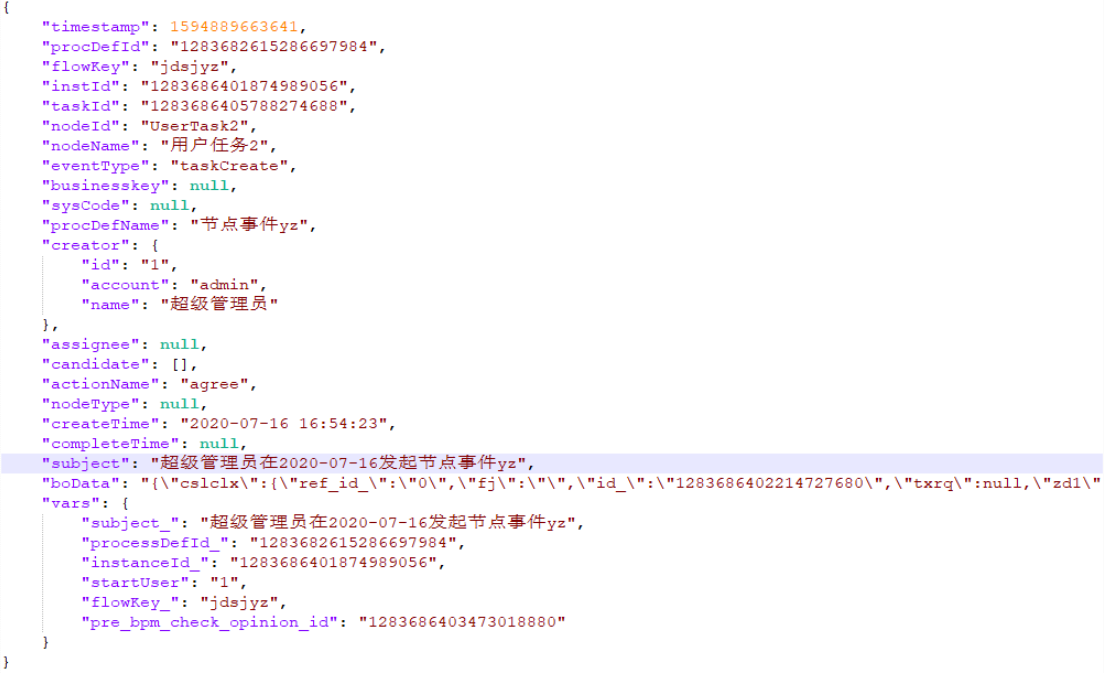Click the nodeName value 用户任务2
The height and width of the screenshot is (682, 1104).
(215, 146)
